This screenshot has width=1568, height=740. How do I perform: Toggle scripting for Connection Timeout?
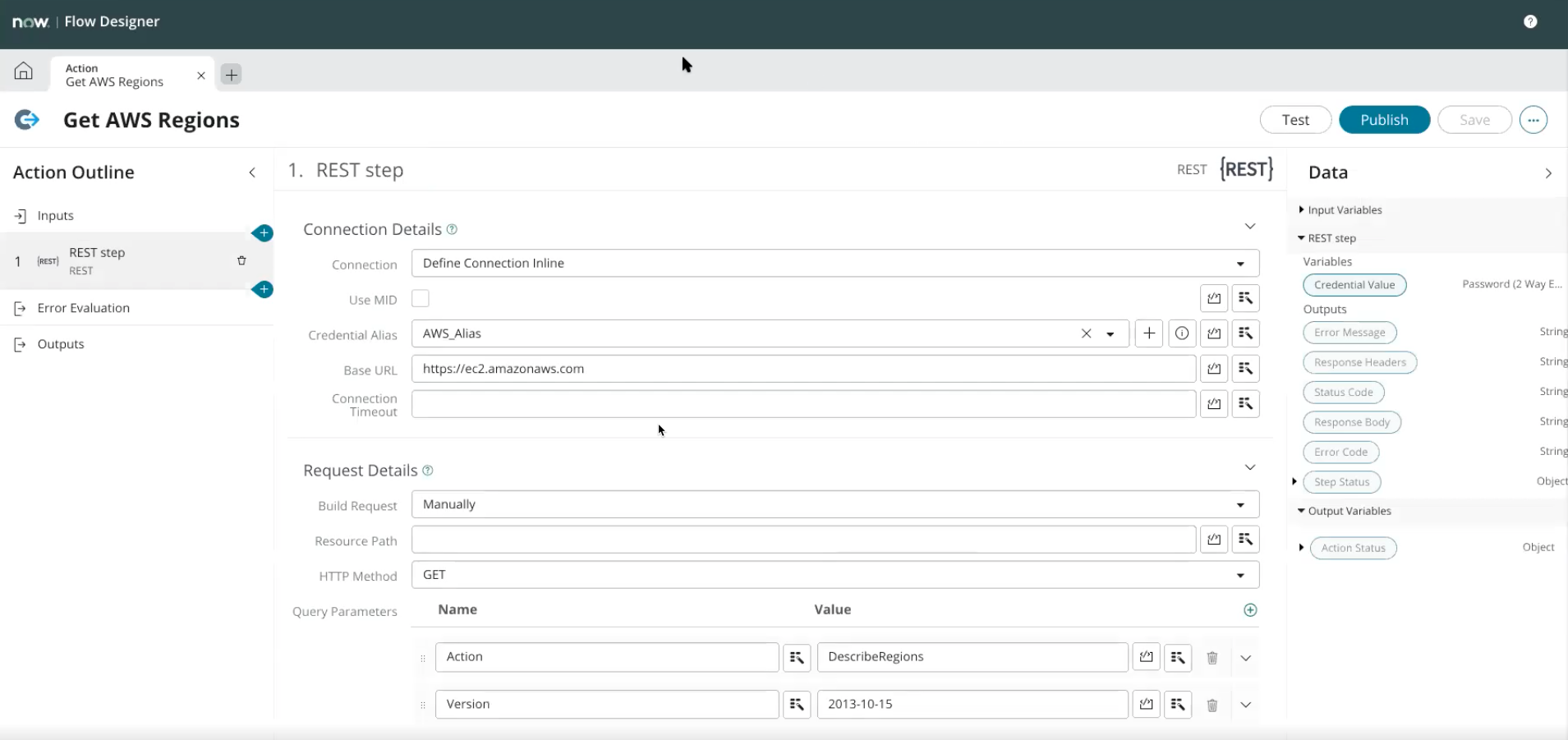tap(1214, 404)
